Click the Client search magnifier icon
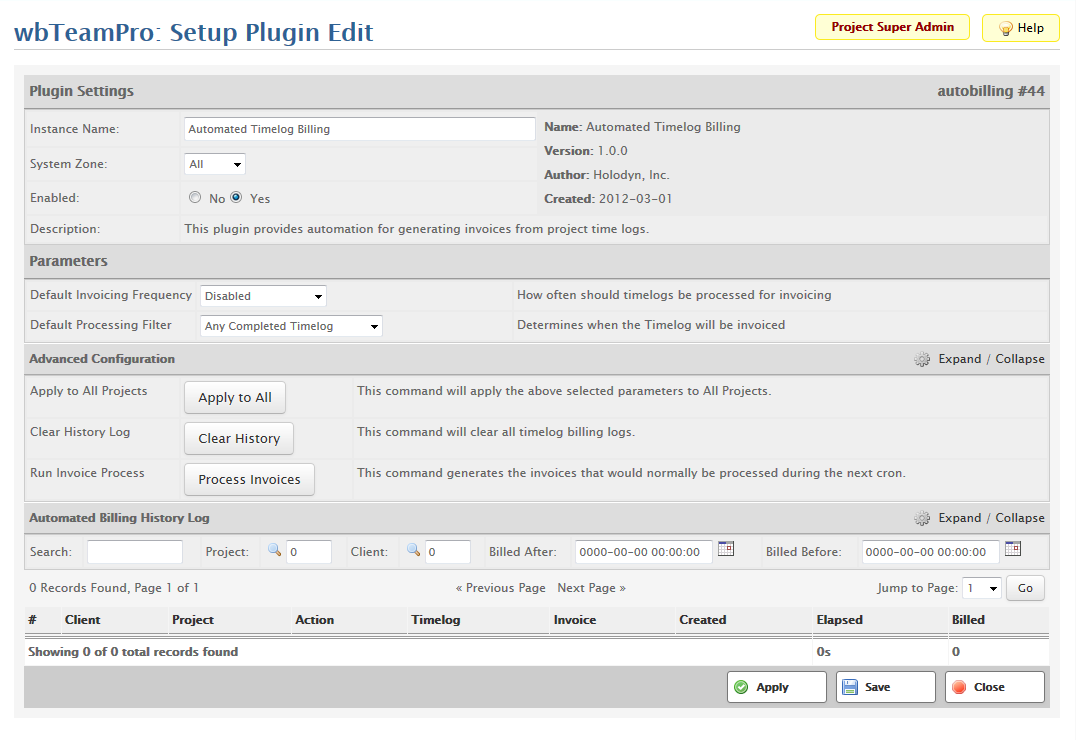 point(414,550)
